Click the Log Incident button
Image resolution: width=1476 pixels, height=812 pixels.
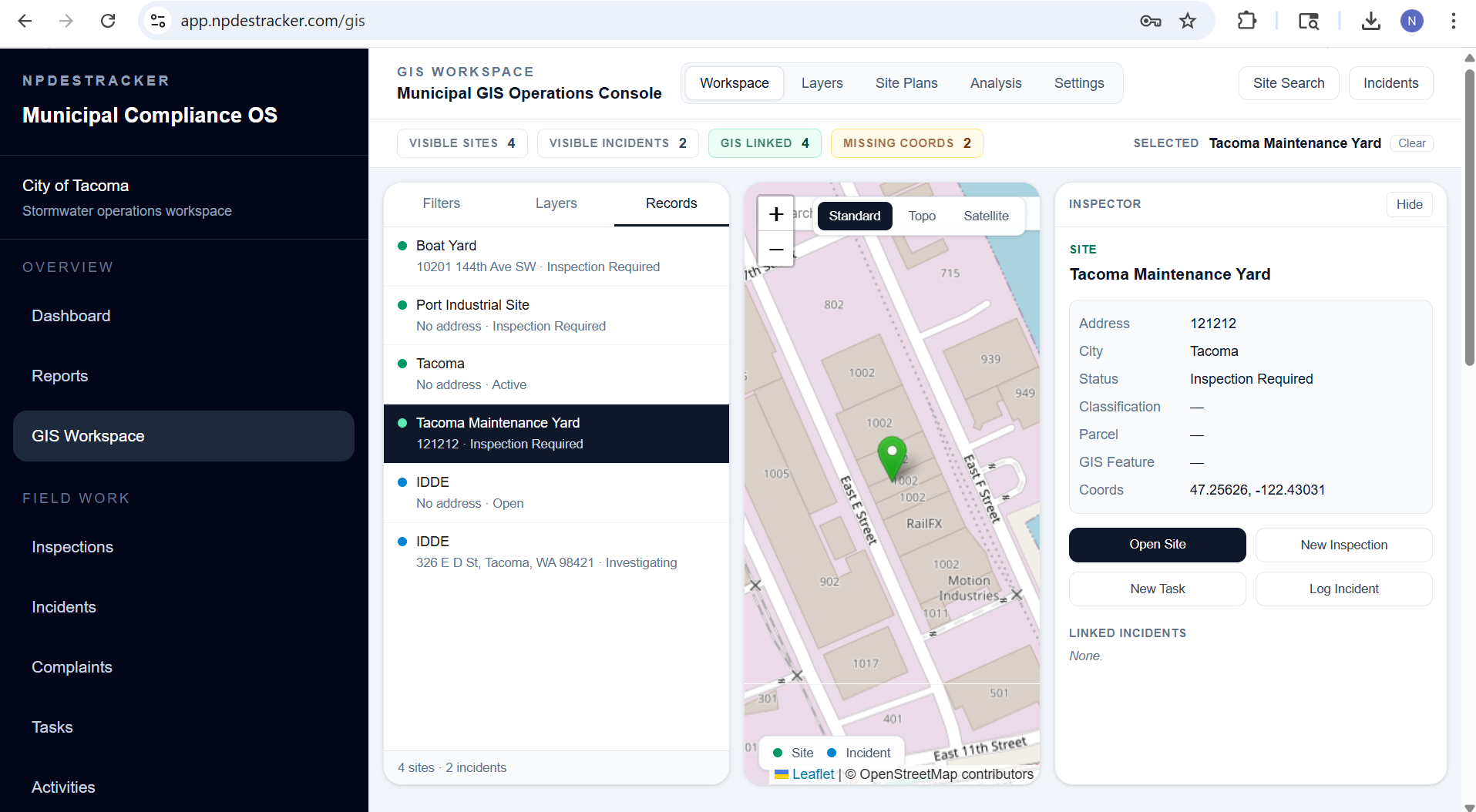click(x=1343, y=589)
